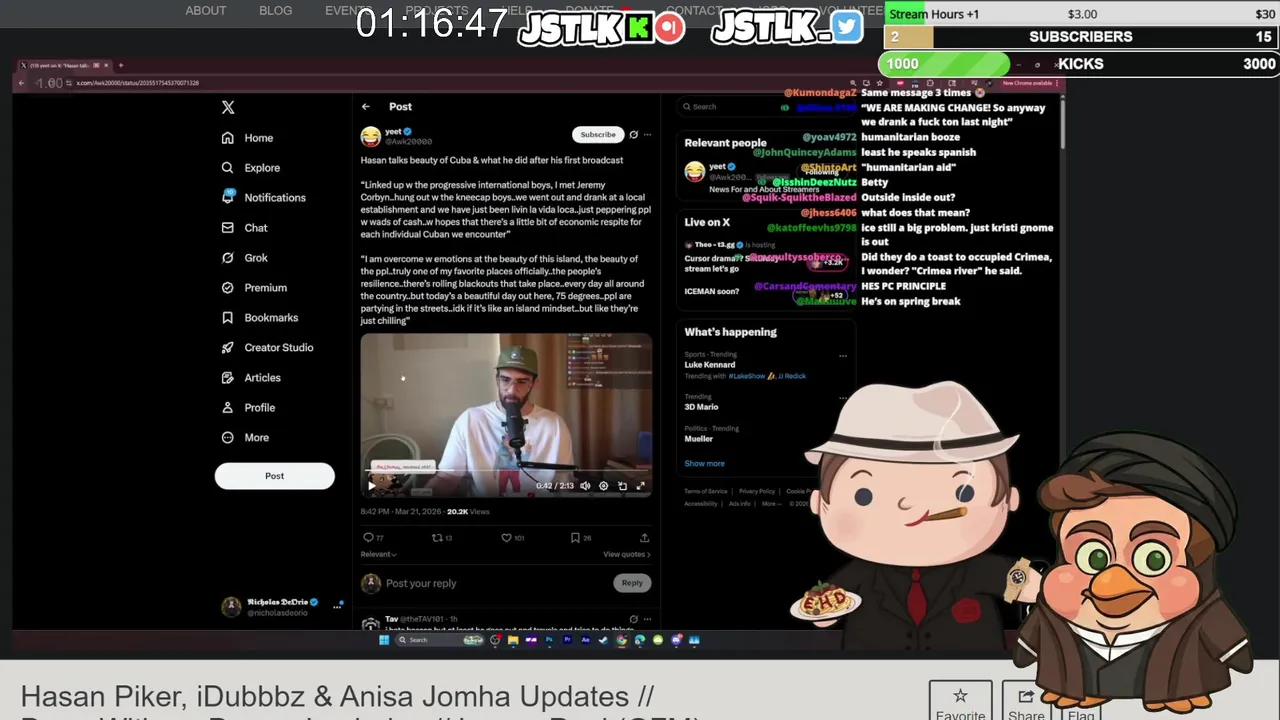Click reply icon with 77 replies
Screen dimensions: 1280x720
coord(373,538)
